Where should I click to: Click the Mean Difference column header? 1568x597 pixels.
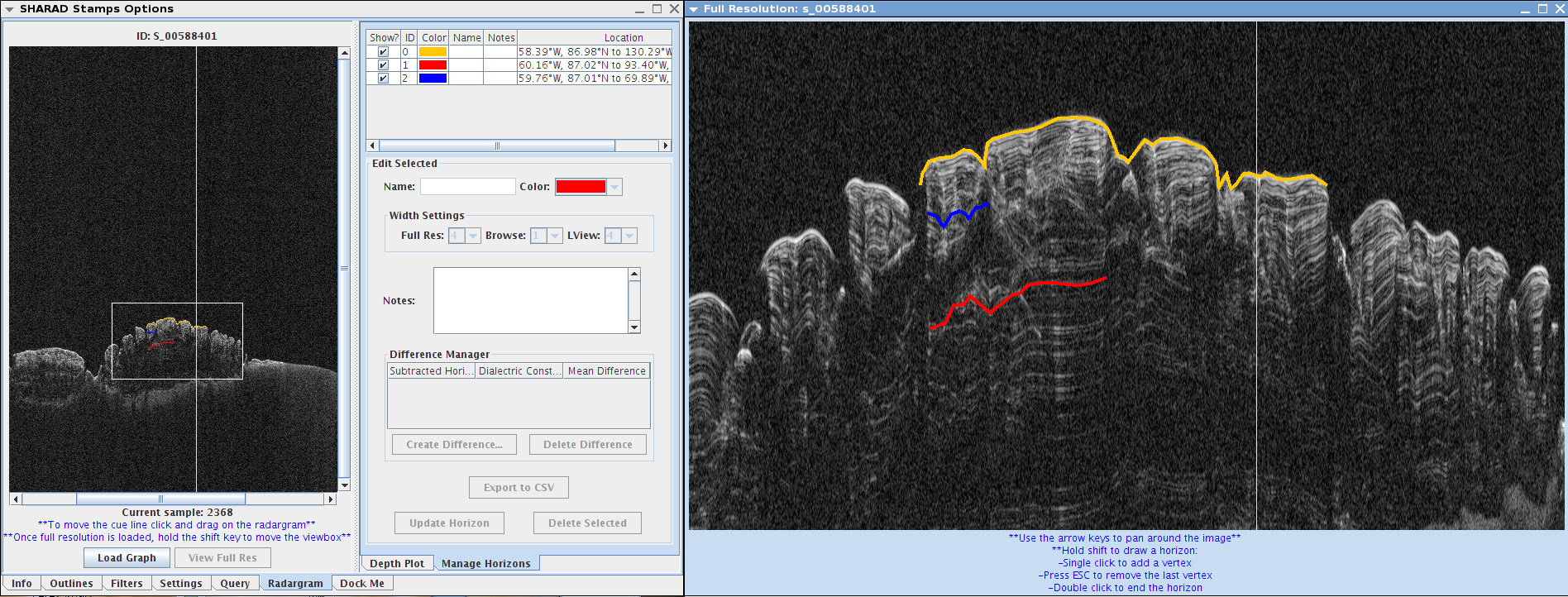pos(606,371)
